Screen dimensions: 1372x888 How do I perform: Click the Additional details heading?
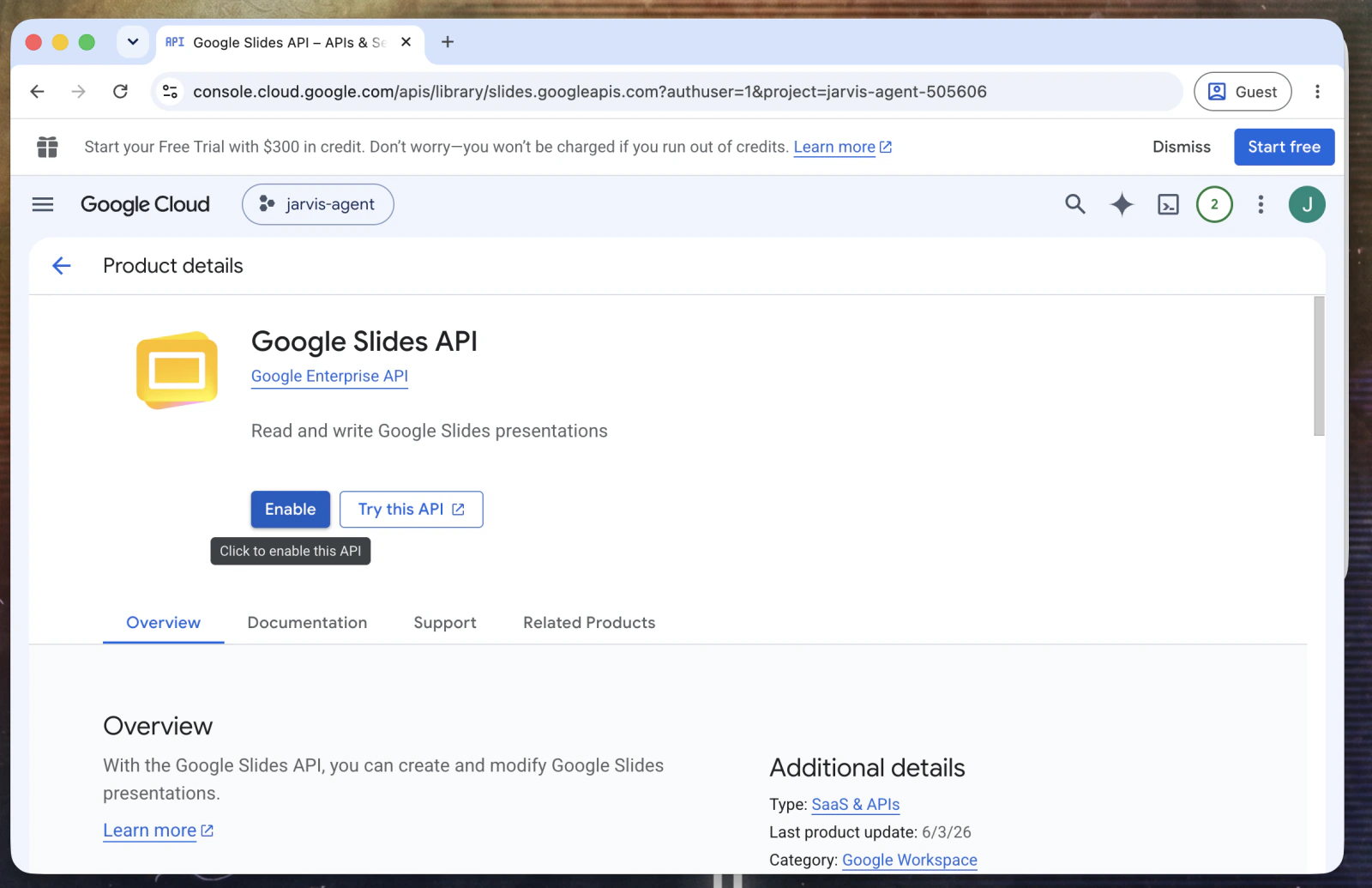pos(867,768)
